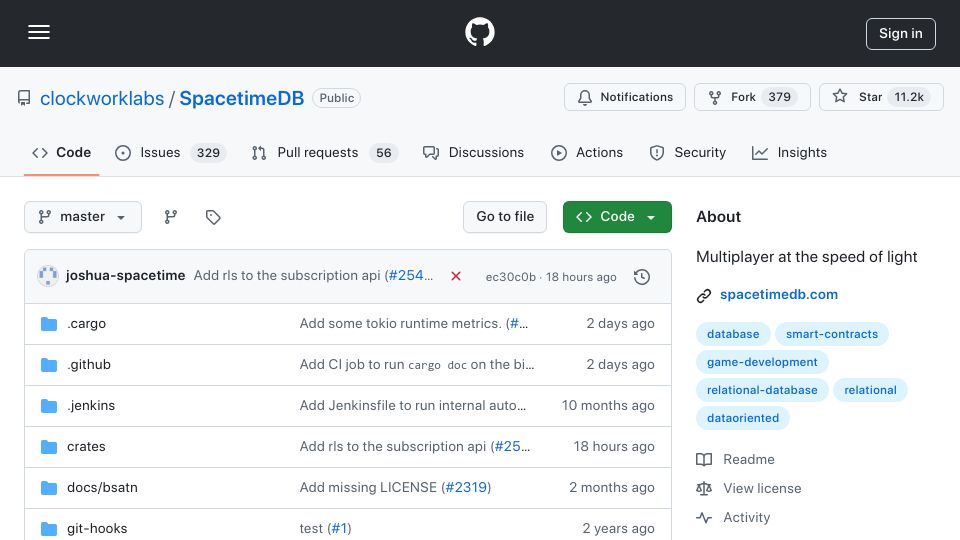Select the smart-contracts topic tag
The width and height of the screenshot is (960, 540).
pyautogui.click(x=831, y=334)
